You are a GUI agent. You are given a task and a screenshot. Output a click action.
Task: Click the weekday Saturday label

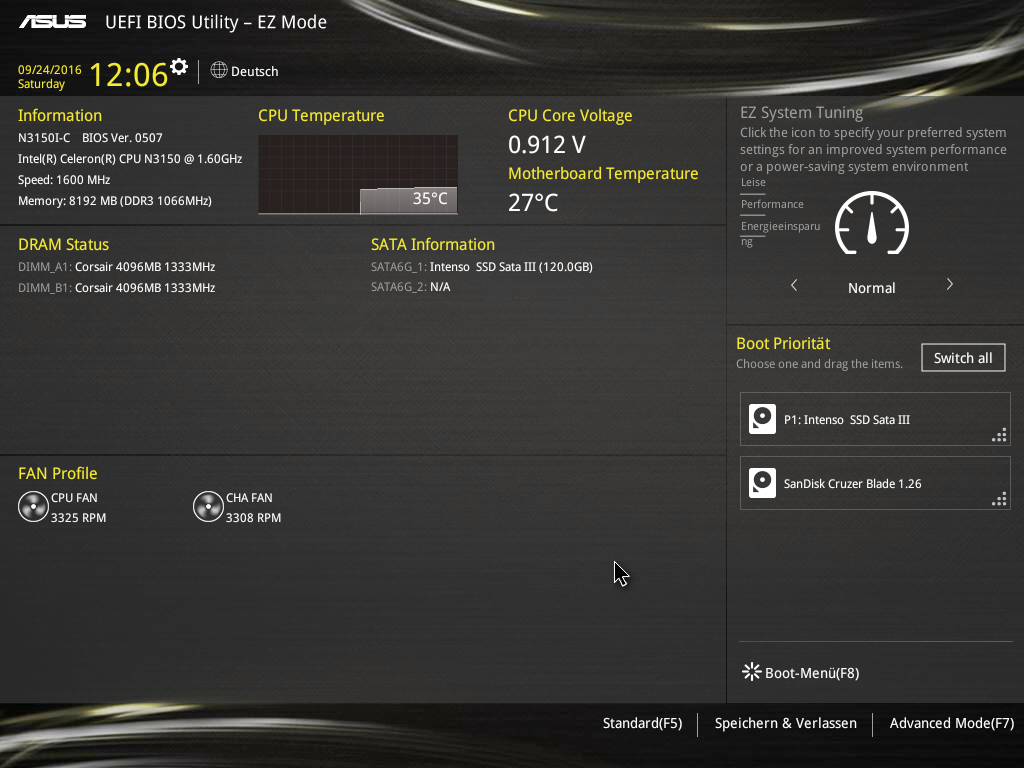[41, 84]
